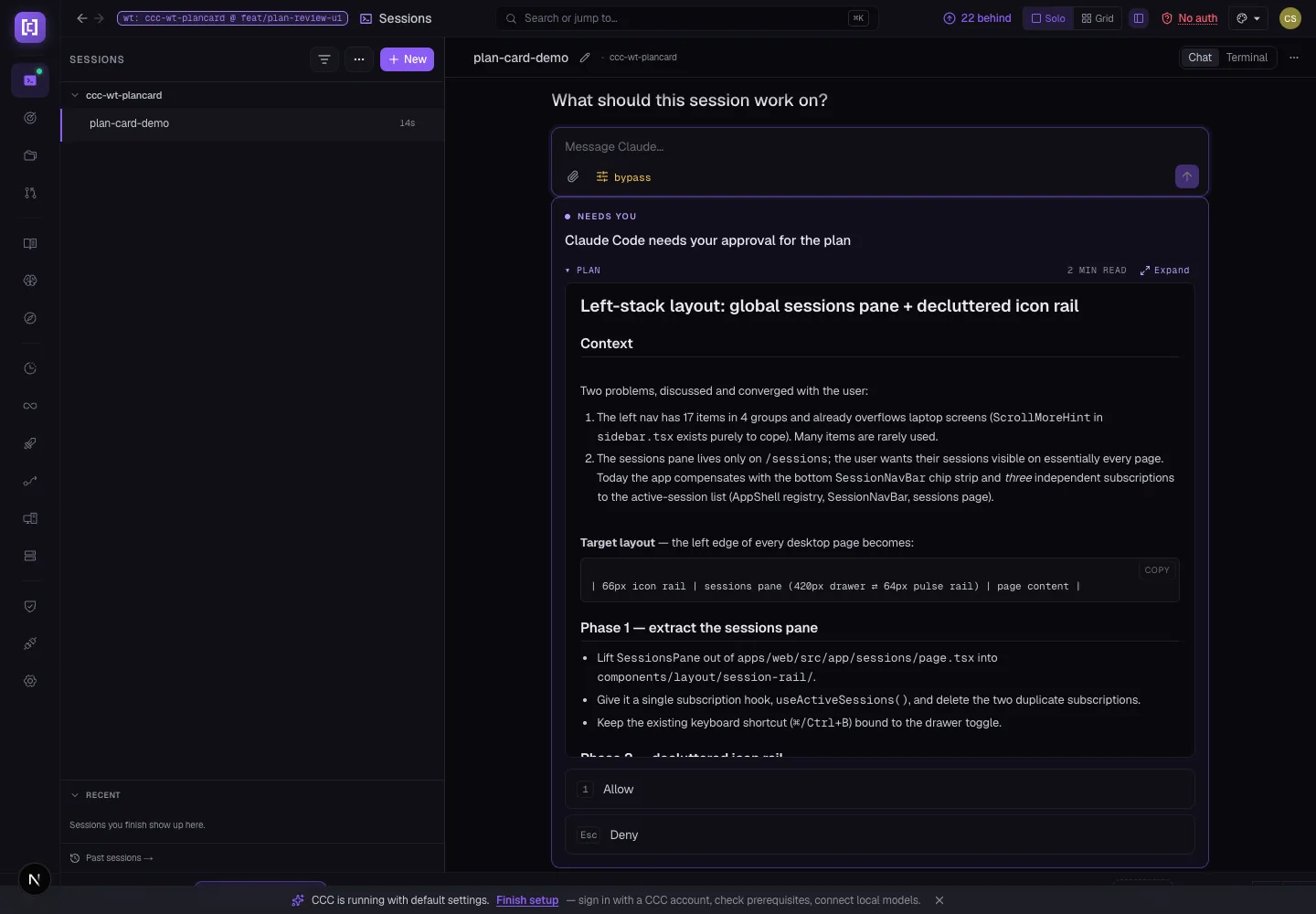Click the Search or jump to field
Image resolution: width=1316 pixels, height=914 pixels.
click(x=687, y=18)
